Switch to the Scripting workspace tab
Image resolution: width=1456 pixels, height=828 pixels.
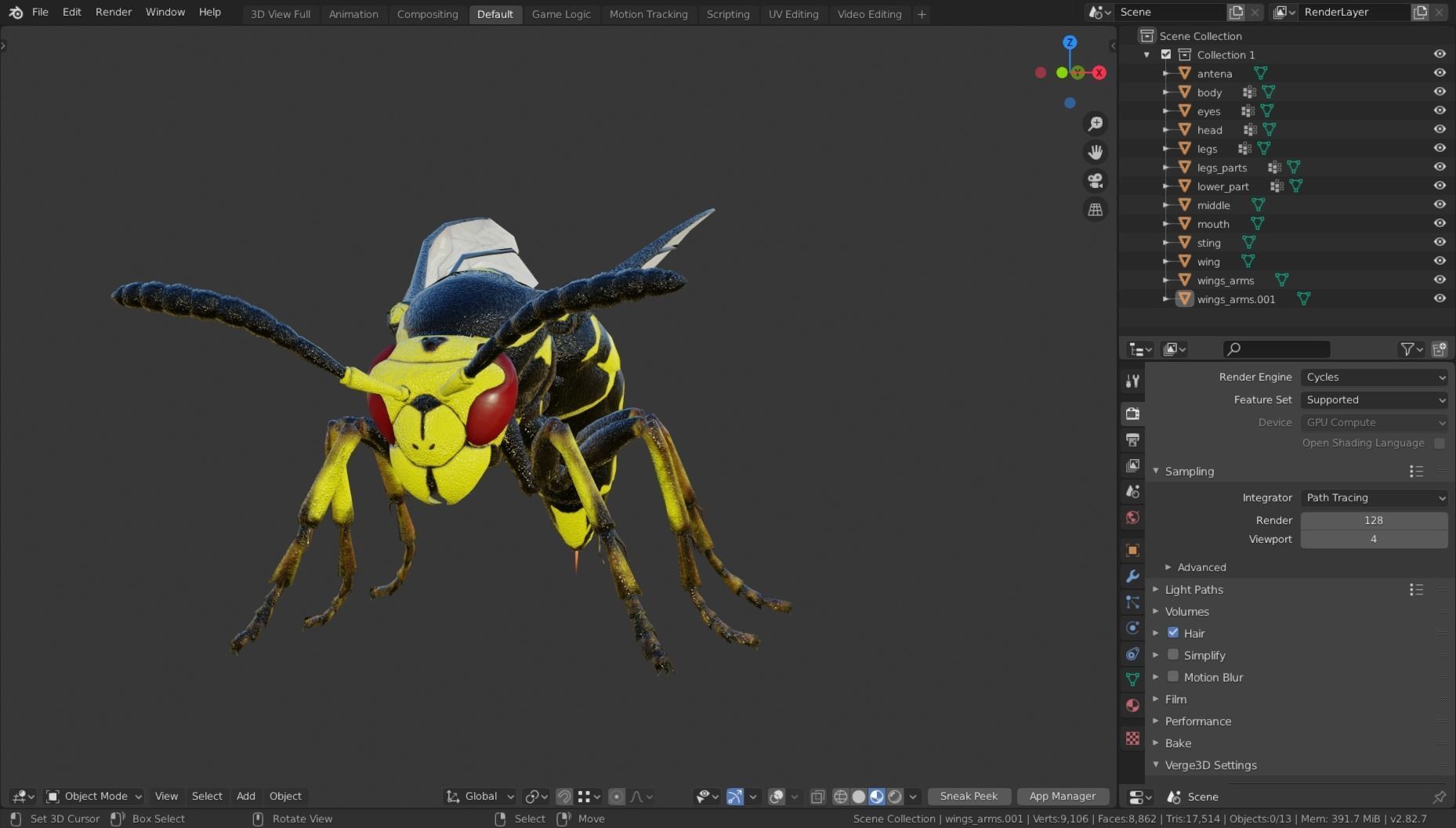(728, 14)
